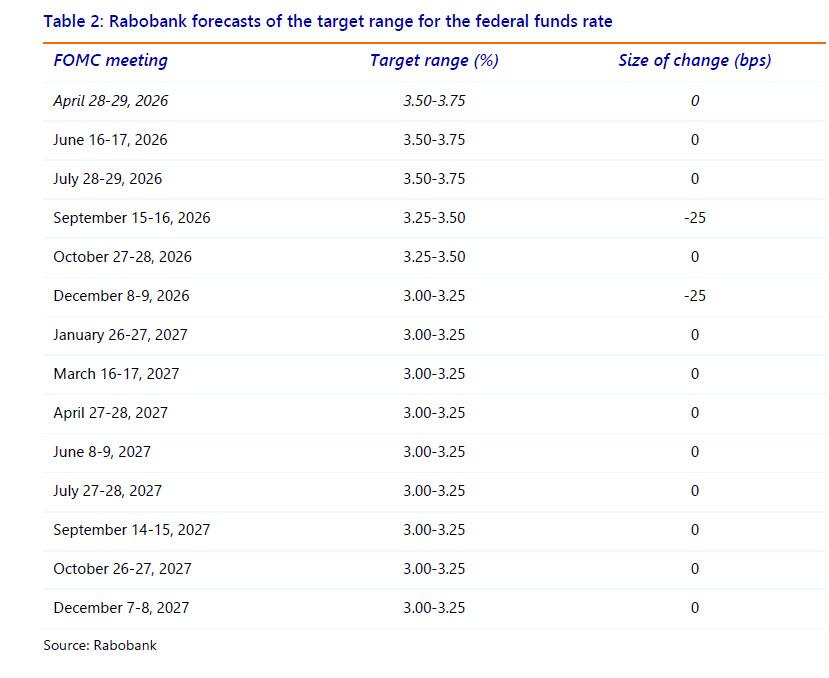The height and width of the screenshot is (678, 829).
Task: Click the September 14-15, 2027 meeting date
Action: pos(131,530)
